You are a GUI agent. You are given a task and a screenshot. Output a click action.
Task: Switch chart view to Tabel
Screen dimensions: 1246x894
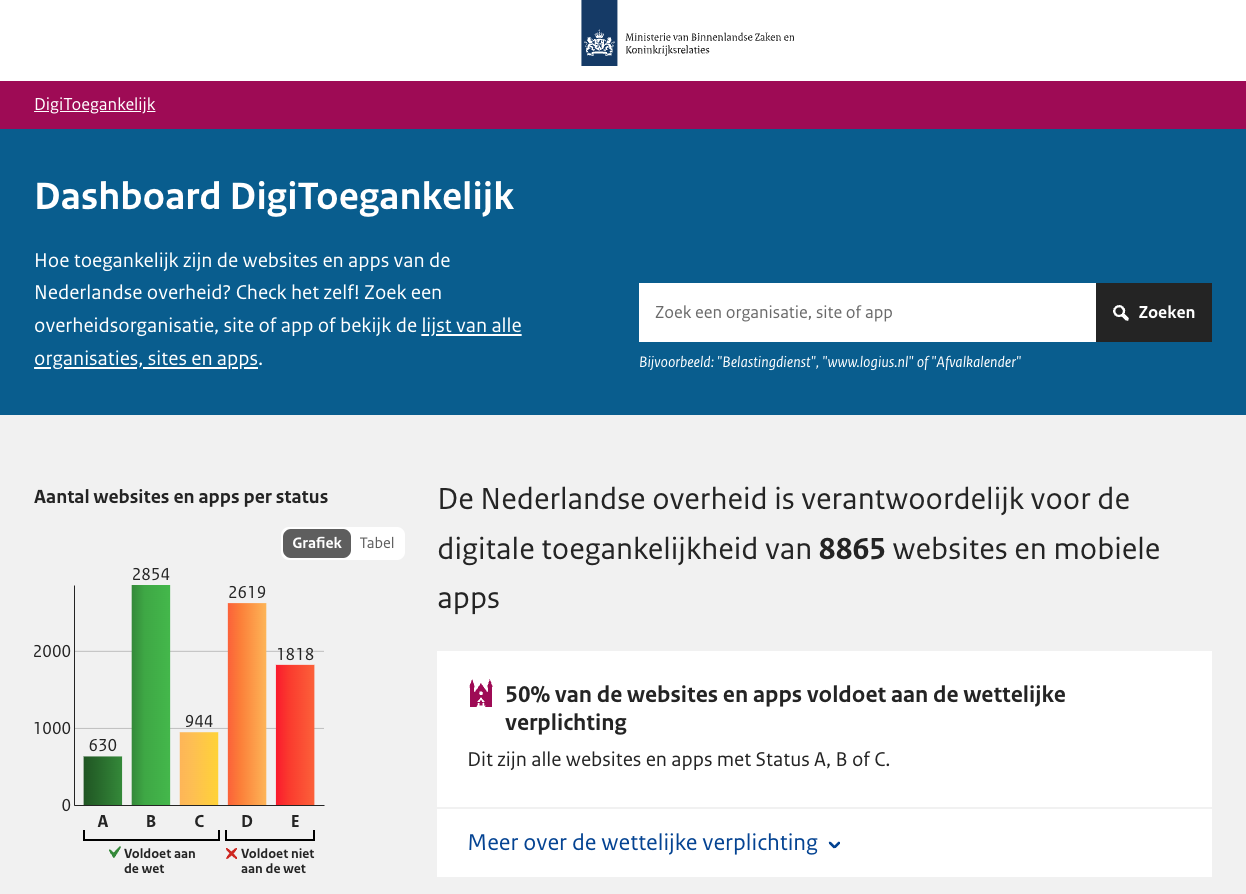point(377,543)
